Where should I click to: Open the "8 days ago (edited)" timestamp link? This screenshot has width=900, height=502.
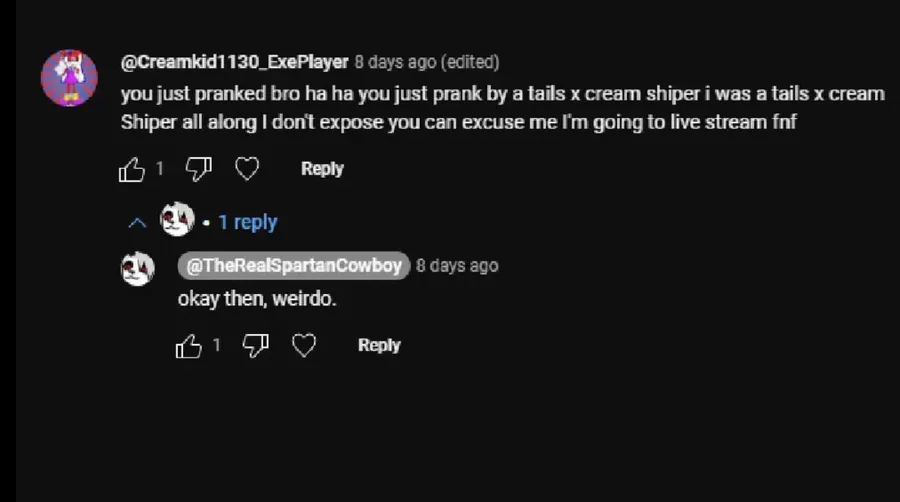point(426,62)
